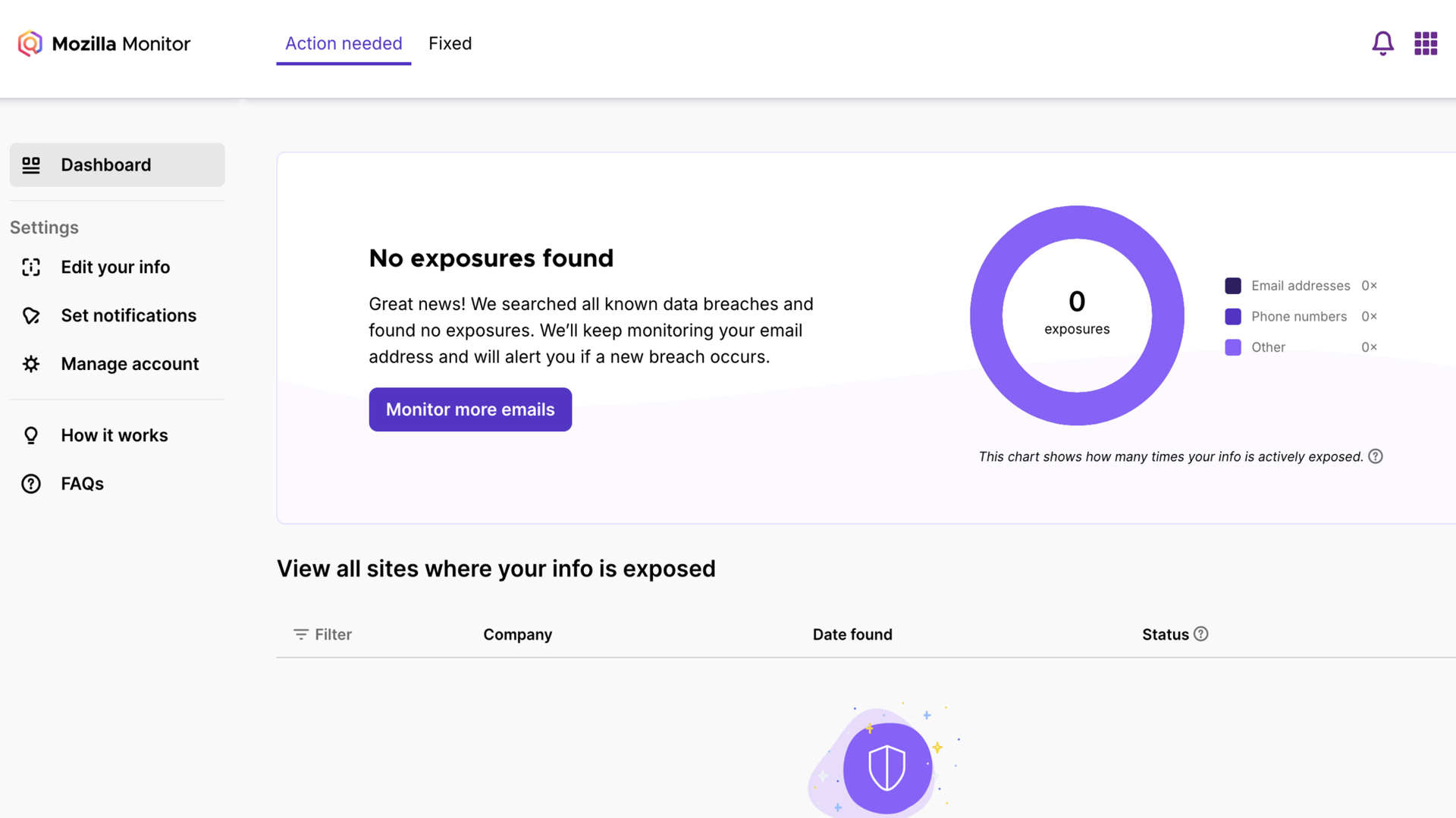Click the How it works lightbulb icon
This screenshot has width=1456, height=818.
(x=31, y=435)
